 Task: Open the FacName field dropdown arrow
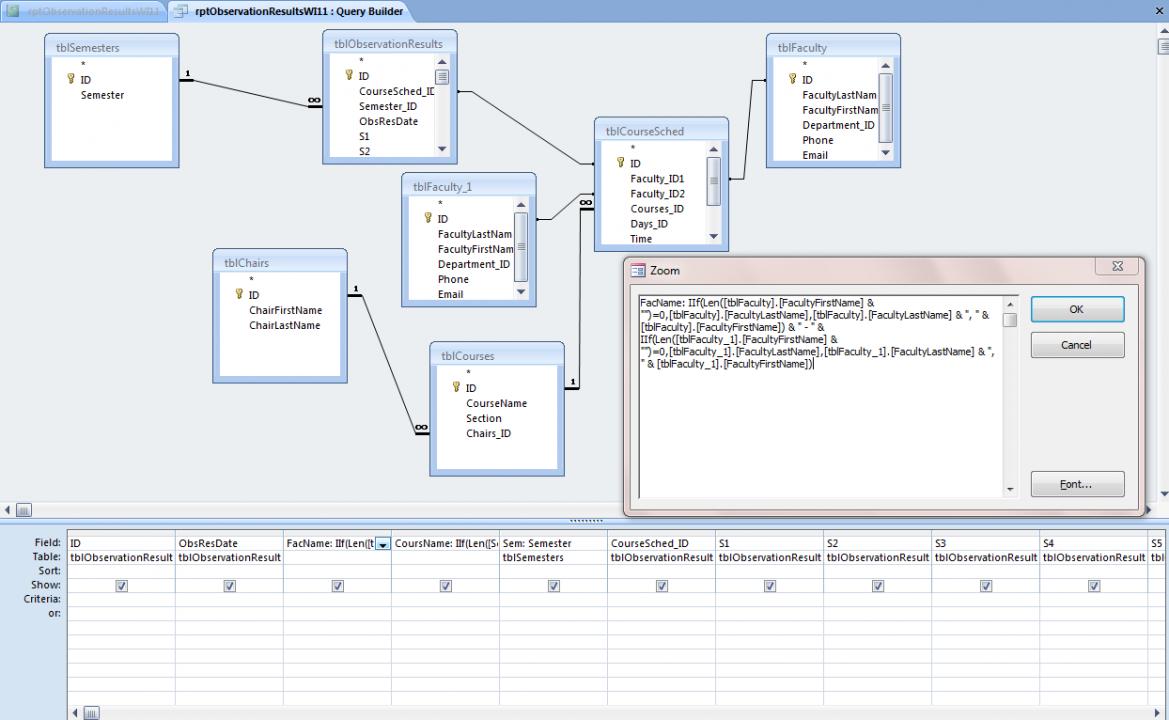tap(382, 544)
